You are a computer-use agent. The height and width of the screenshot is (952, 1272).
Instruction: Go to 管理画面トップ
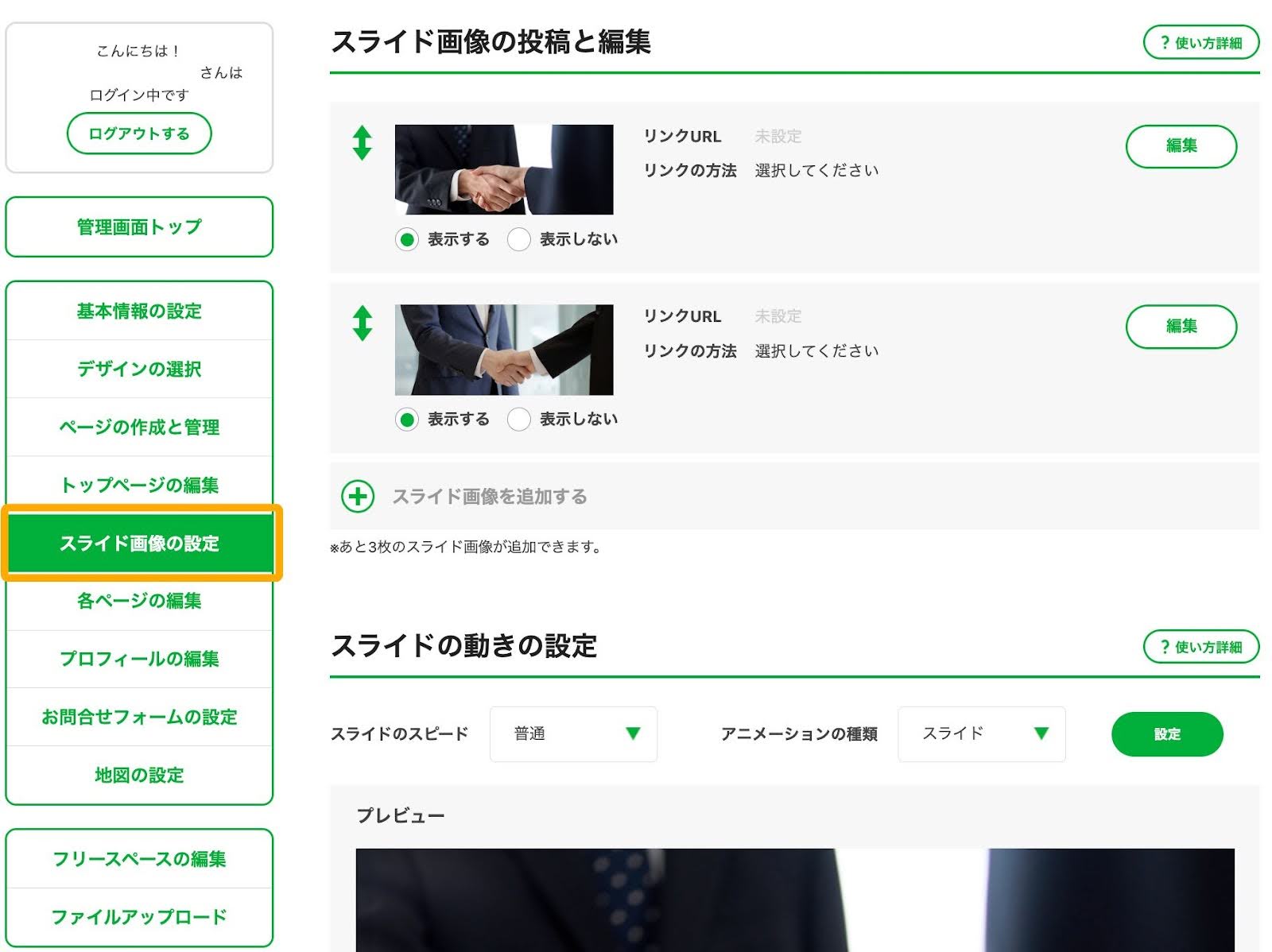[139, 227]
